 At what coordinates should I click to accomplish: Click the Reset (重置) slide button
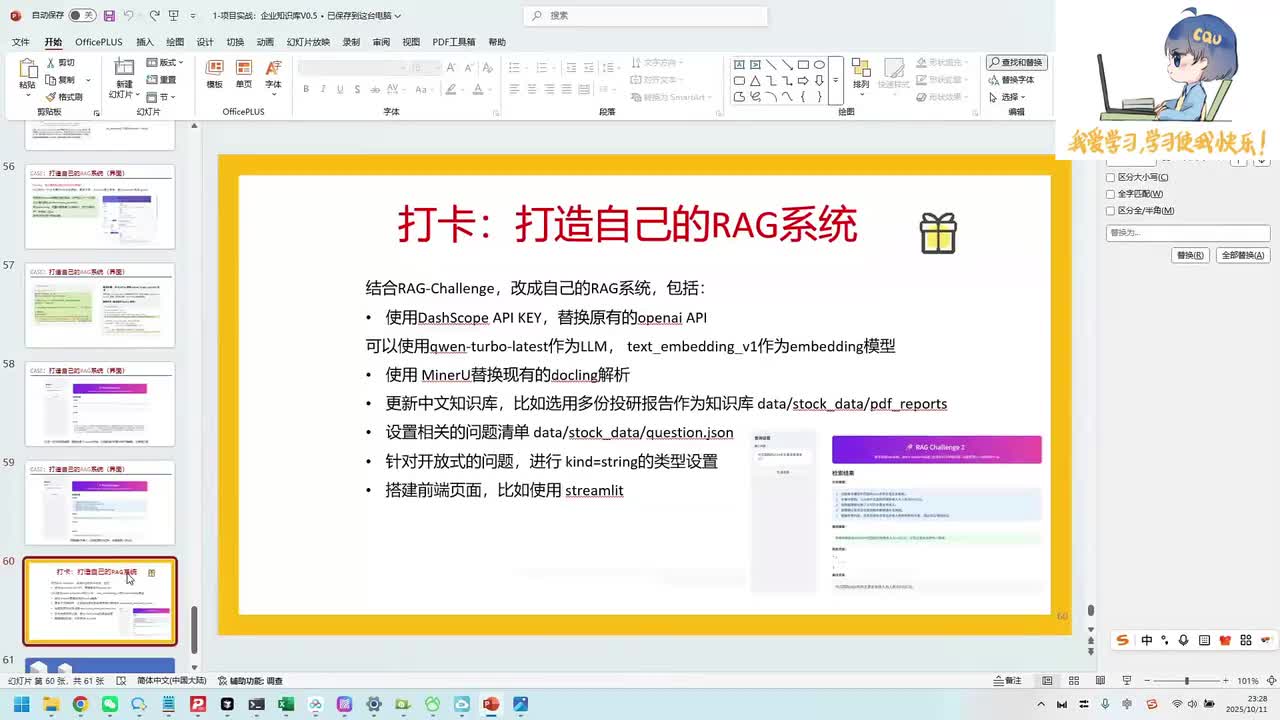click(162, 80)
